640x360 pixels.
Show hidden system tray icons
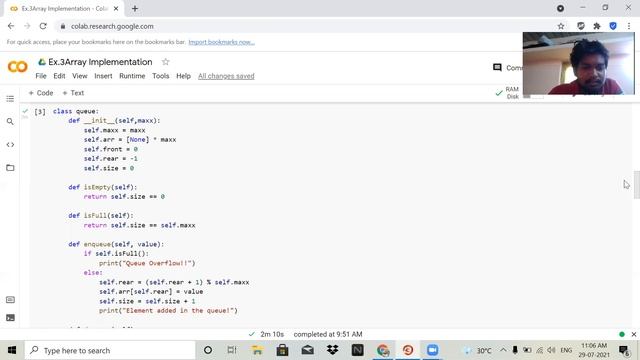(x=503, y=350)
